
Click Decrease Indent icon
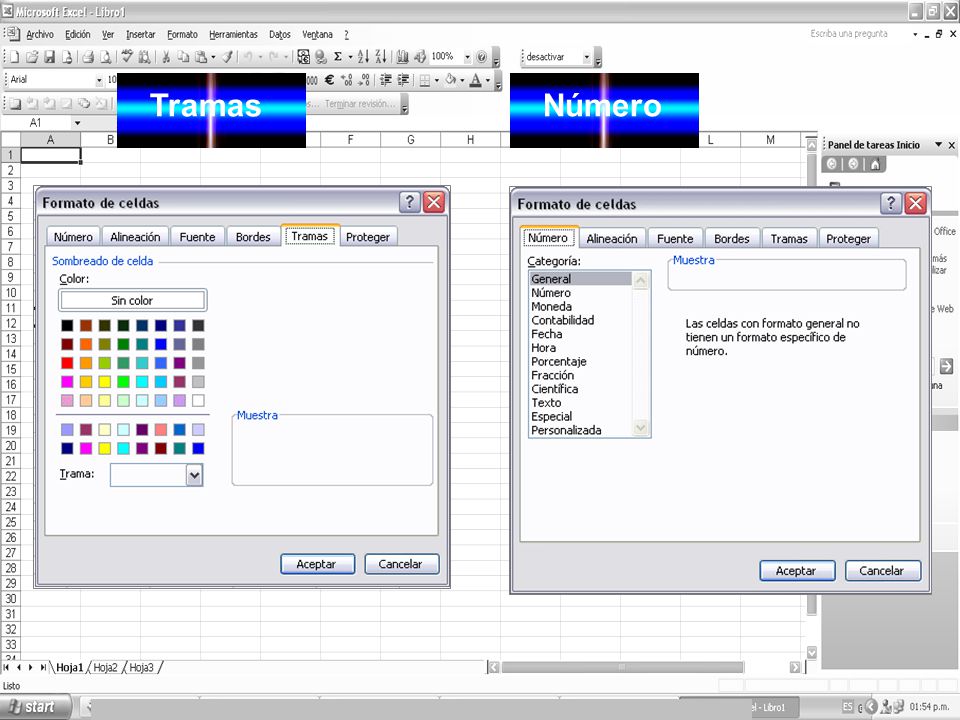[x=386, y=80]
